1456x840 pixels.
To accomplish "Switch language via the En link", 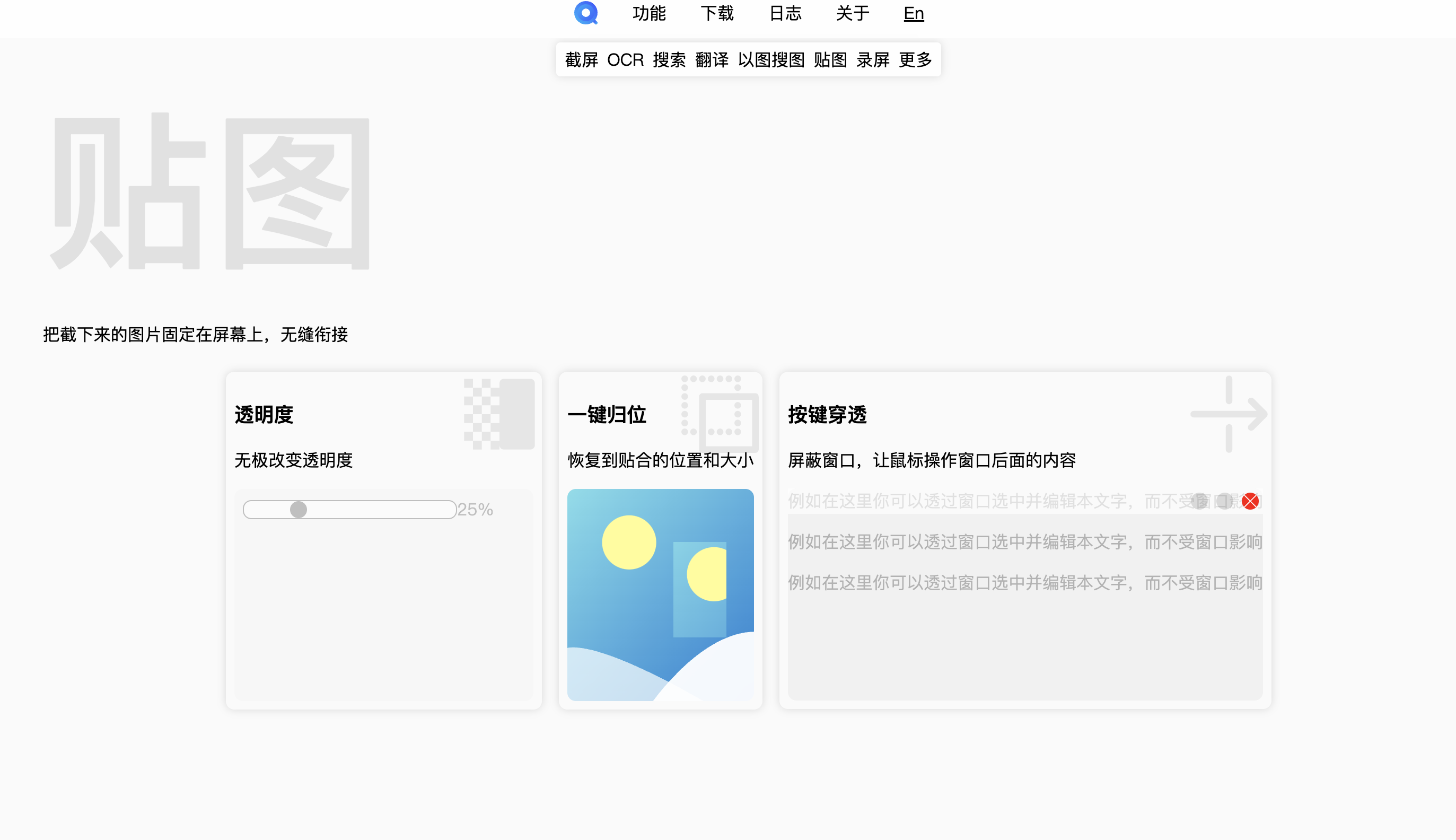I will (x=914, y=13).
